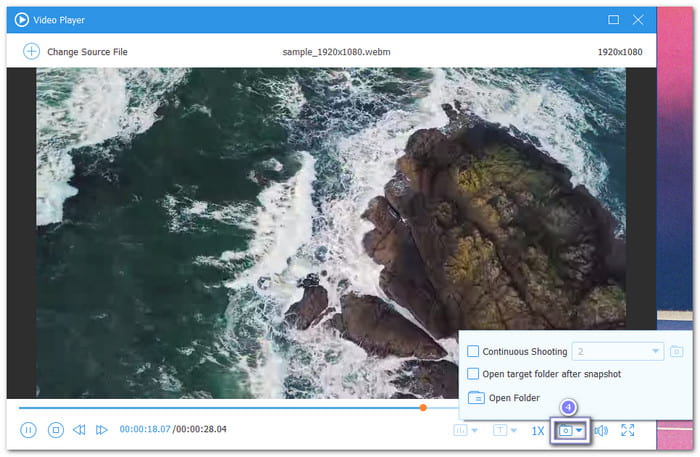Enter fullscreen mode

coord(628,430)
